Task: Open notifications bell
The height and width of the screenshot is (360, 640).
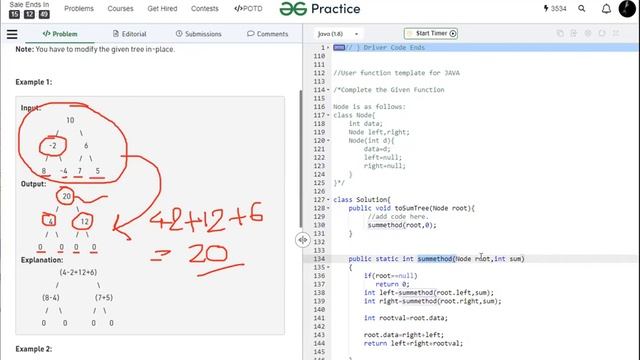Action: point(606,9)
